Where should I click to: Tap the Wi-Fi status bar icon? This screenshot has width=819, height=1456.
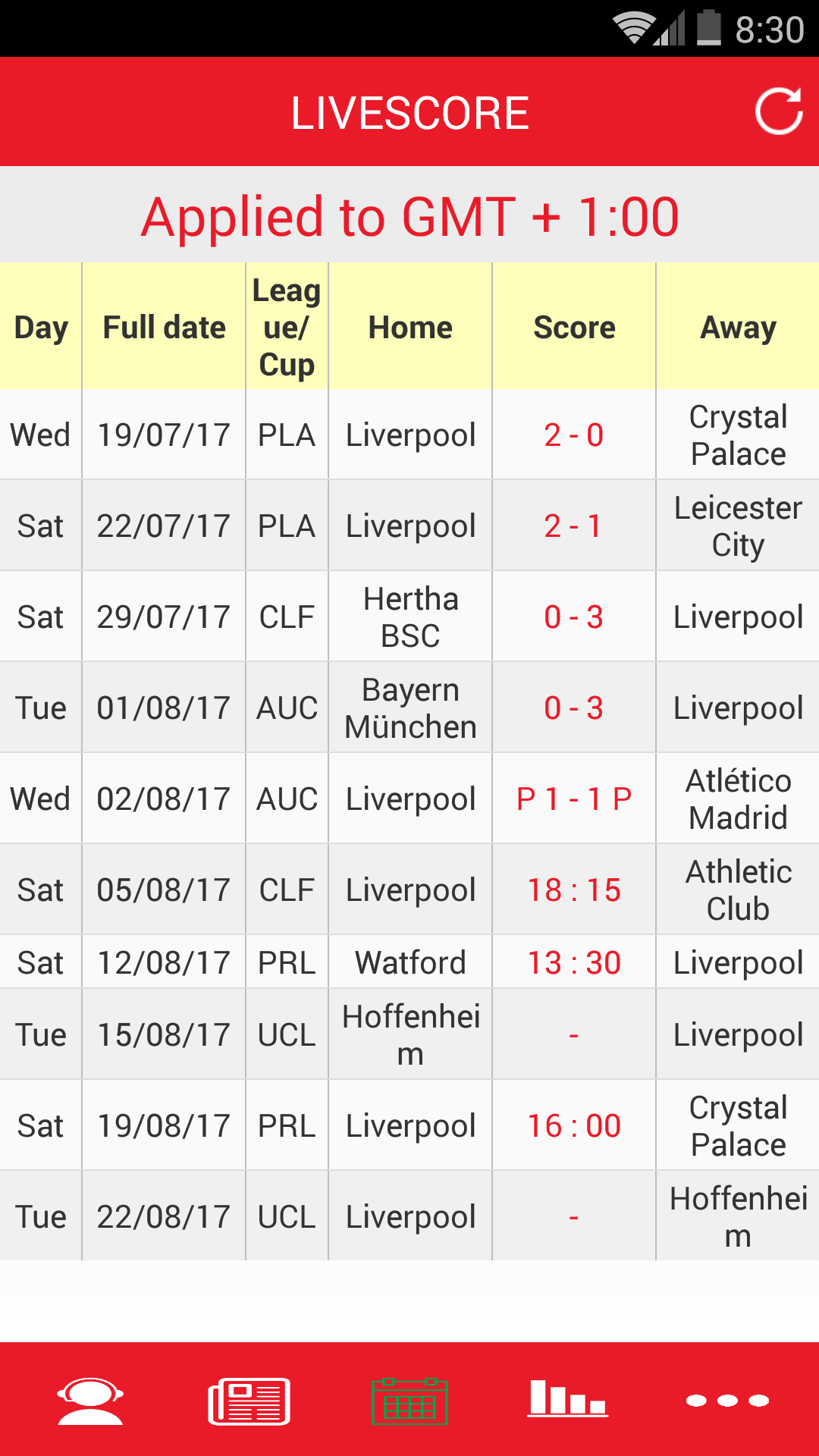pyautogui.click(x=634, y=29)
